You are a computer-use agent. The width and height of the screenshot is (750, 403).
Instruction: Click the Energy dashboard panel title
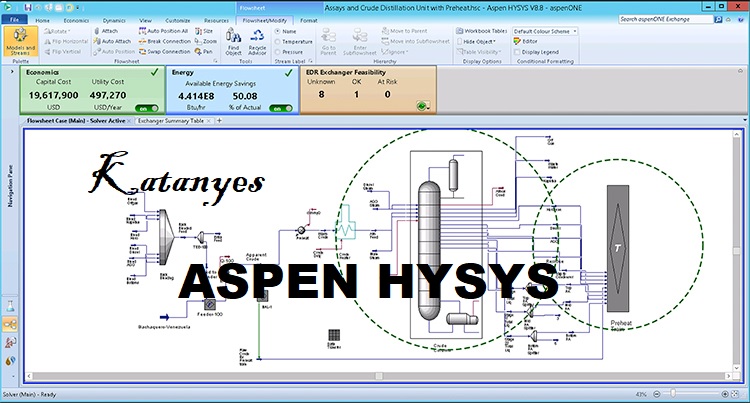pyautogui.click(x=182, y=72)
